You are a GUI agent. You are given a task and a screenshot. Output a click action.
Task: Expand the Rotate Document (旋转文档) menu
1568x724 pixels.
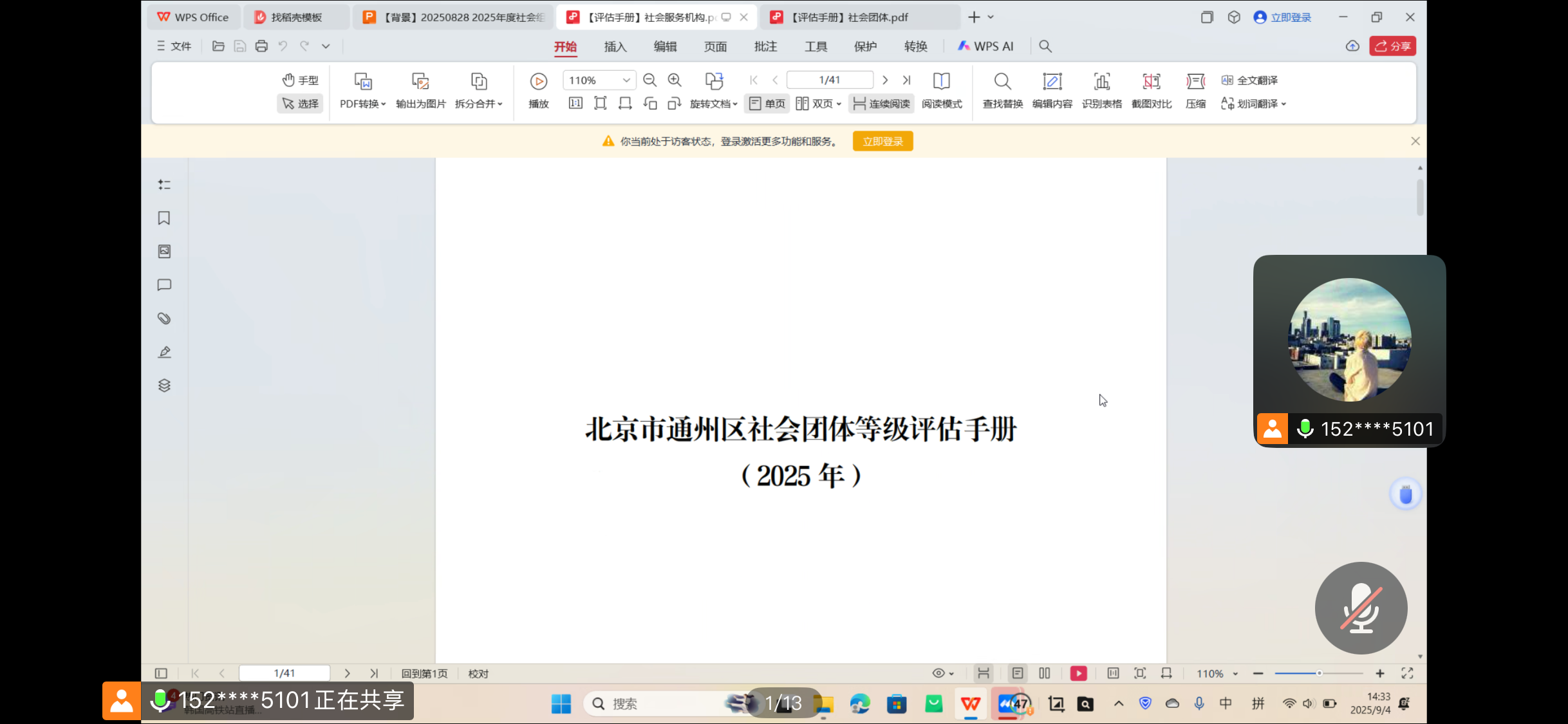click(x=713, y=104)
